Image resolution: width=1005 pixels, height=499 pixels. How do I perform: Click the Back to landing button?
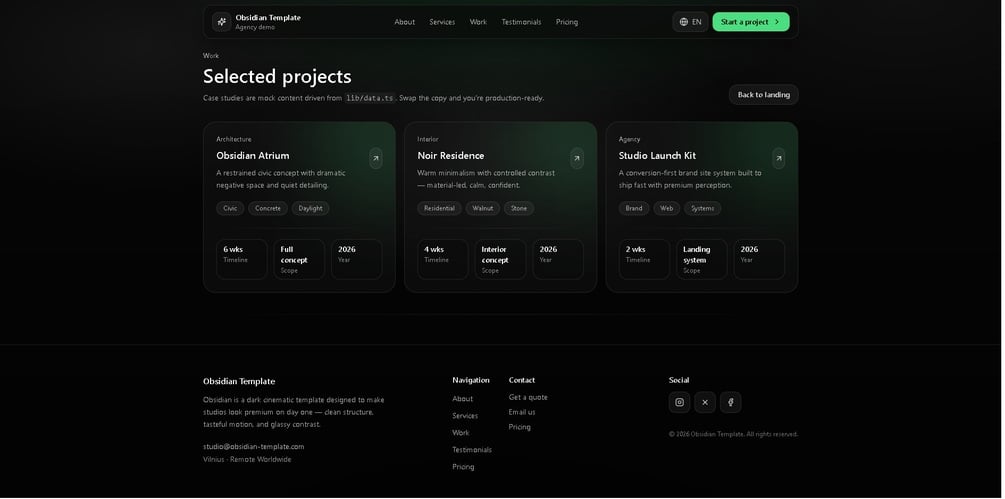763,95
